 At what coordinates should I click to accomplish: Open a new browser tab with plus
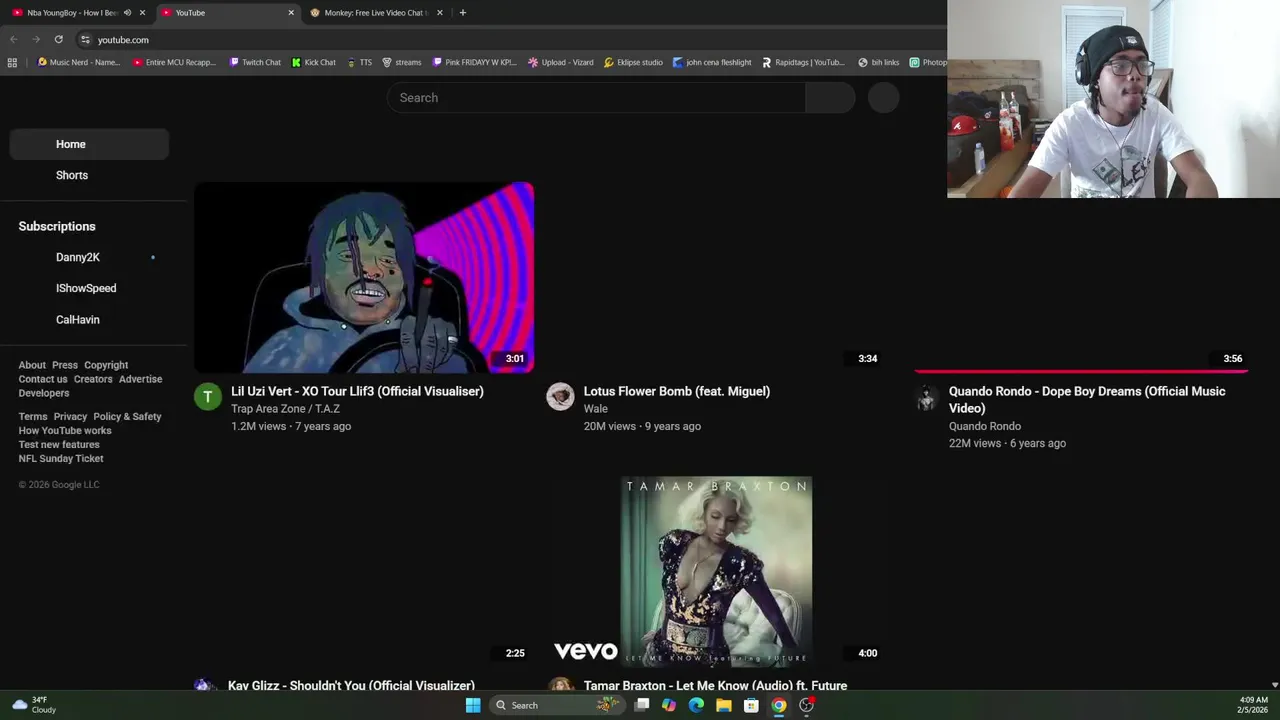[462, 12]
